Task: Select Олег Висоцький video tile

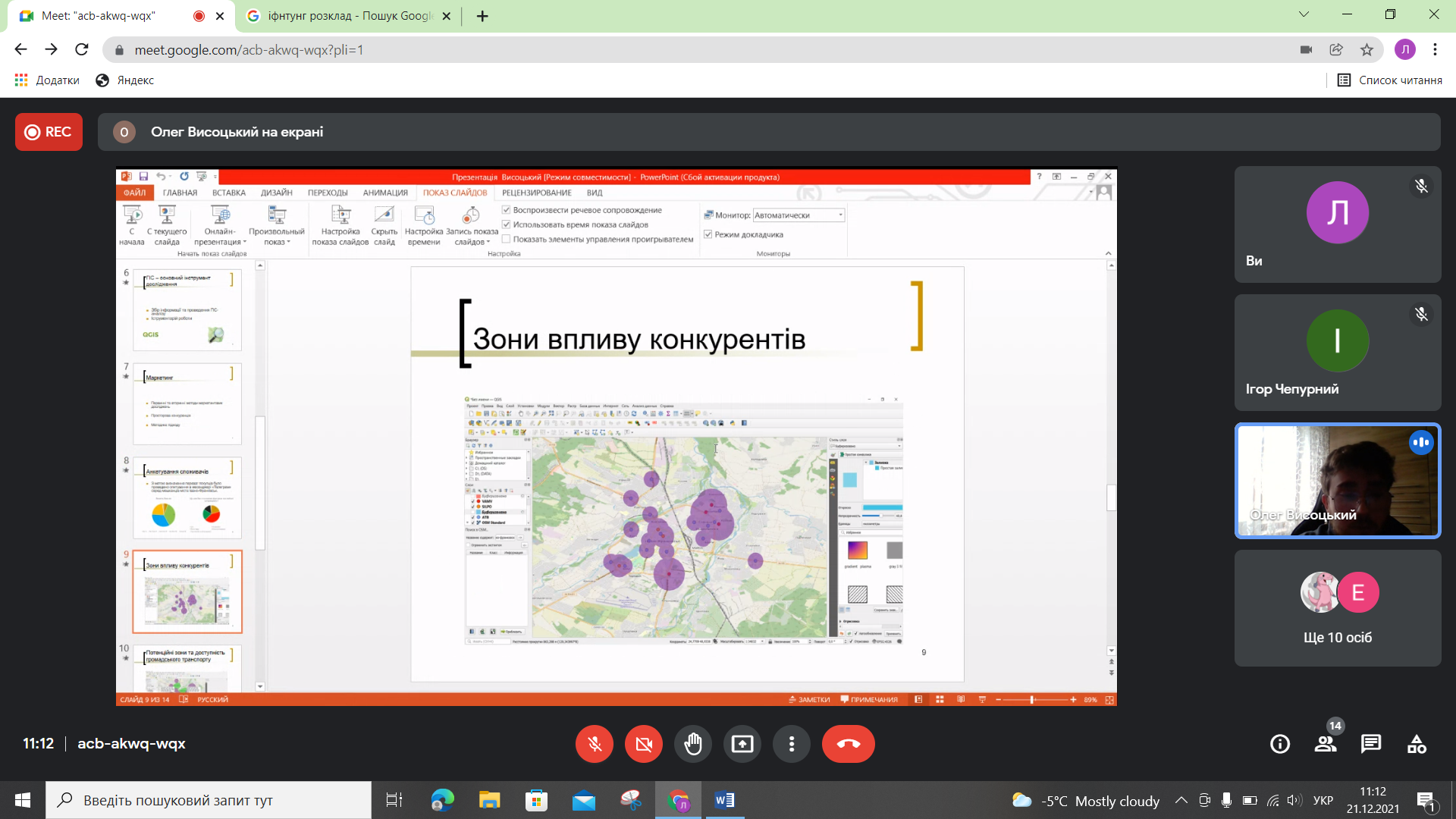Action: (1338, 481)
